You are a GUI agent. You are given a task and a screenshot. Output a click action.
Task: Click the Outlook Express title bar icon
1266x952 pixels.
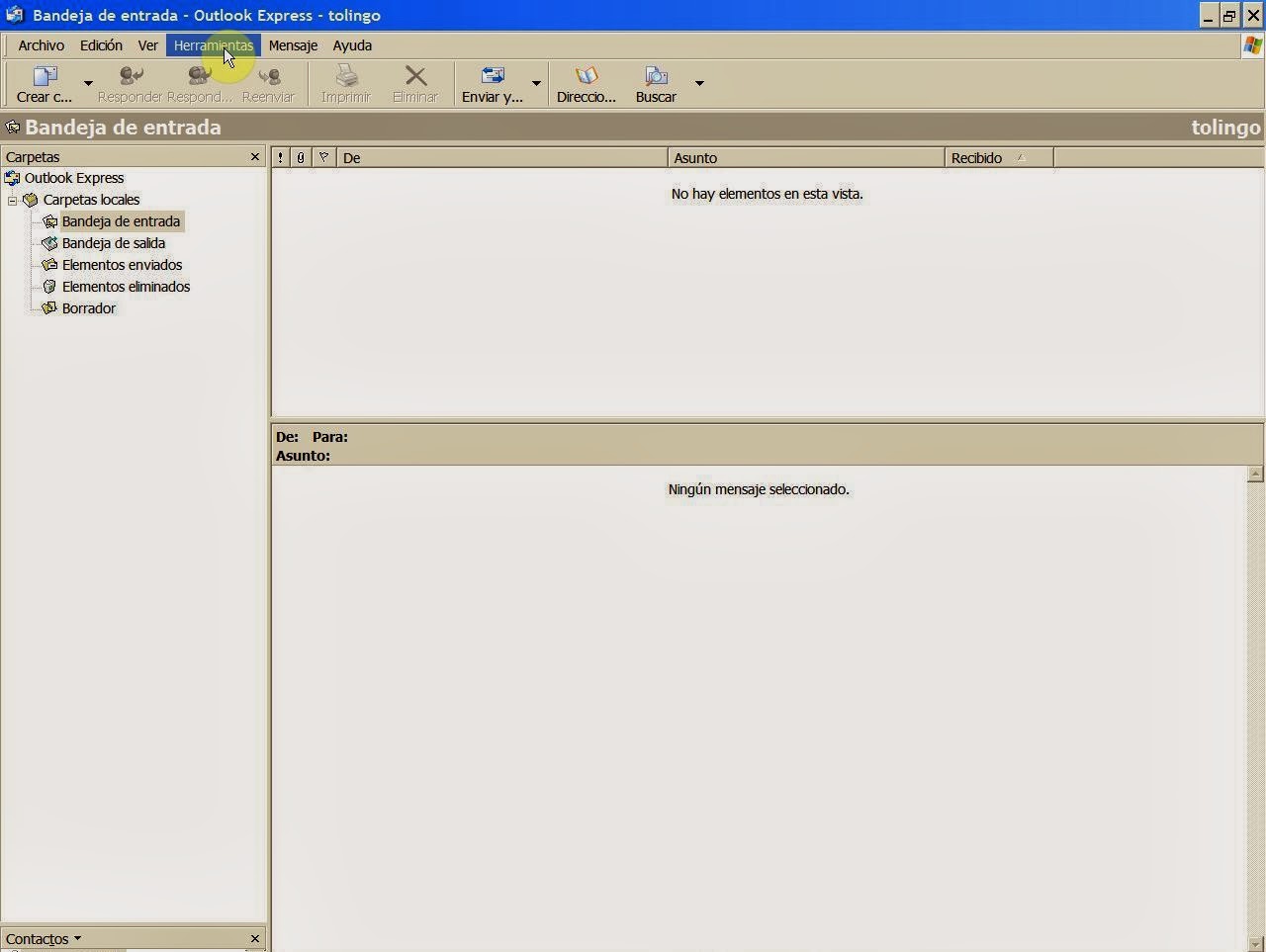[14, 15]
